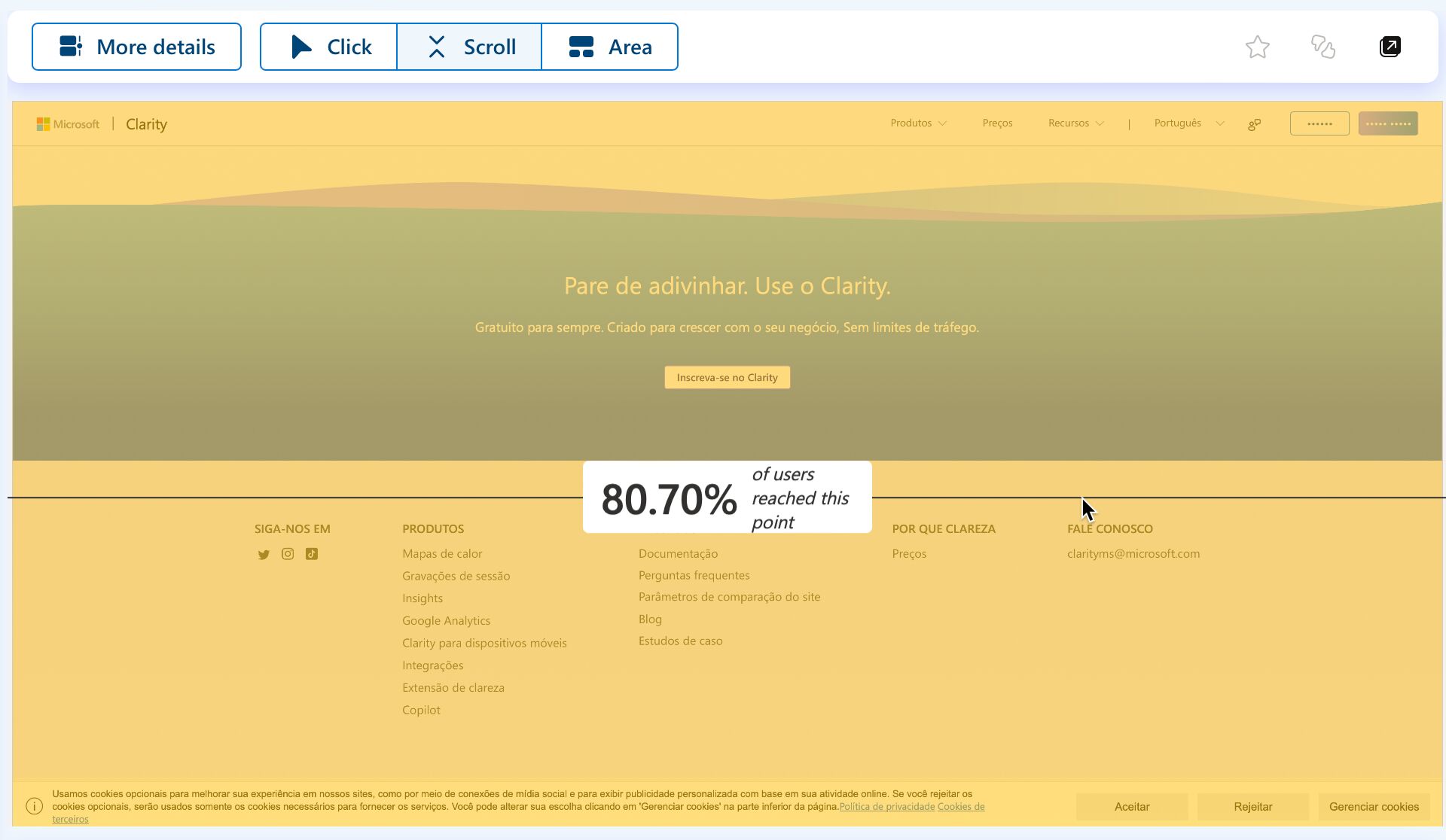The width and height of the screenshot is (1446, 840).
Task: Open the Produtos navigation menu item
Action: coord(916,122)
